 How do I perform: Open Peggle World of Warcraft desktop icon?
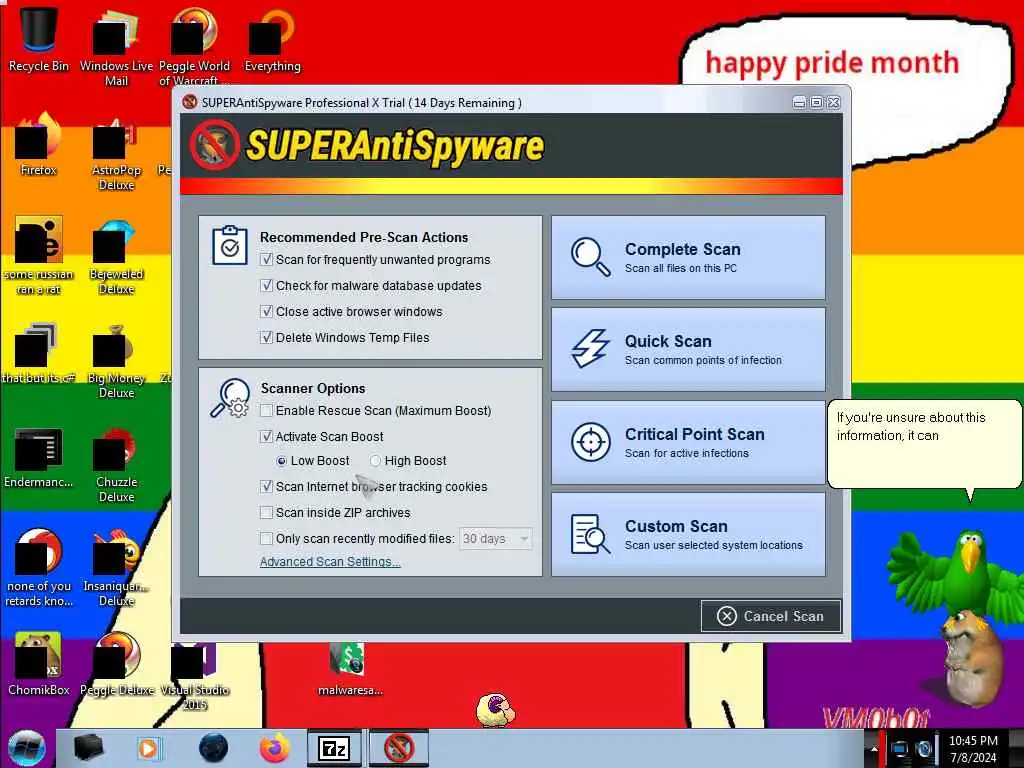click(194, 46)
